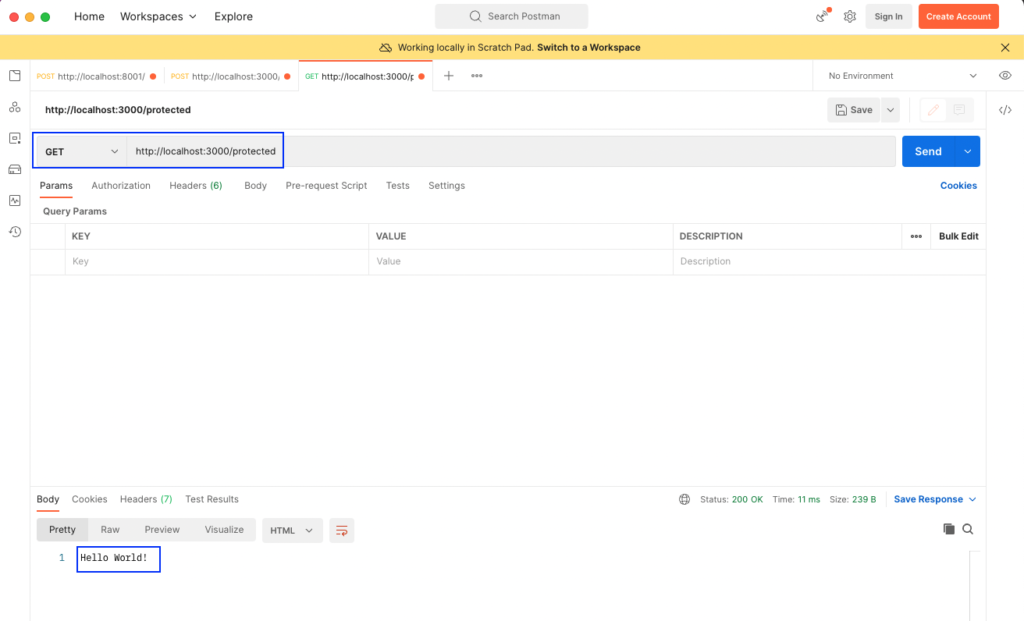Open tab options ellipsis menu

coord(477,76)
